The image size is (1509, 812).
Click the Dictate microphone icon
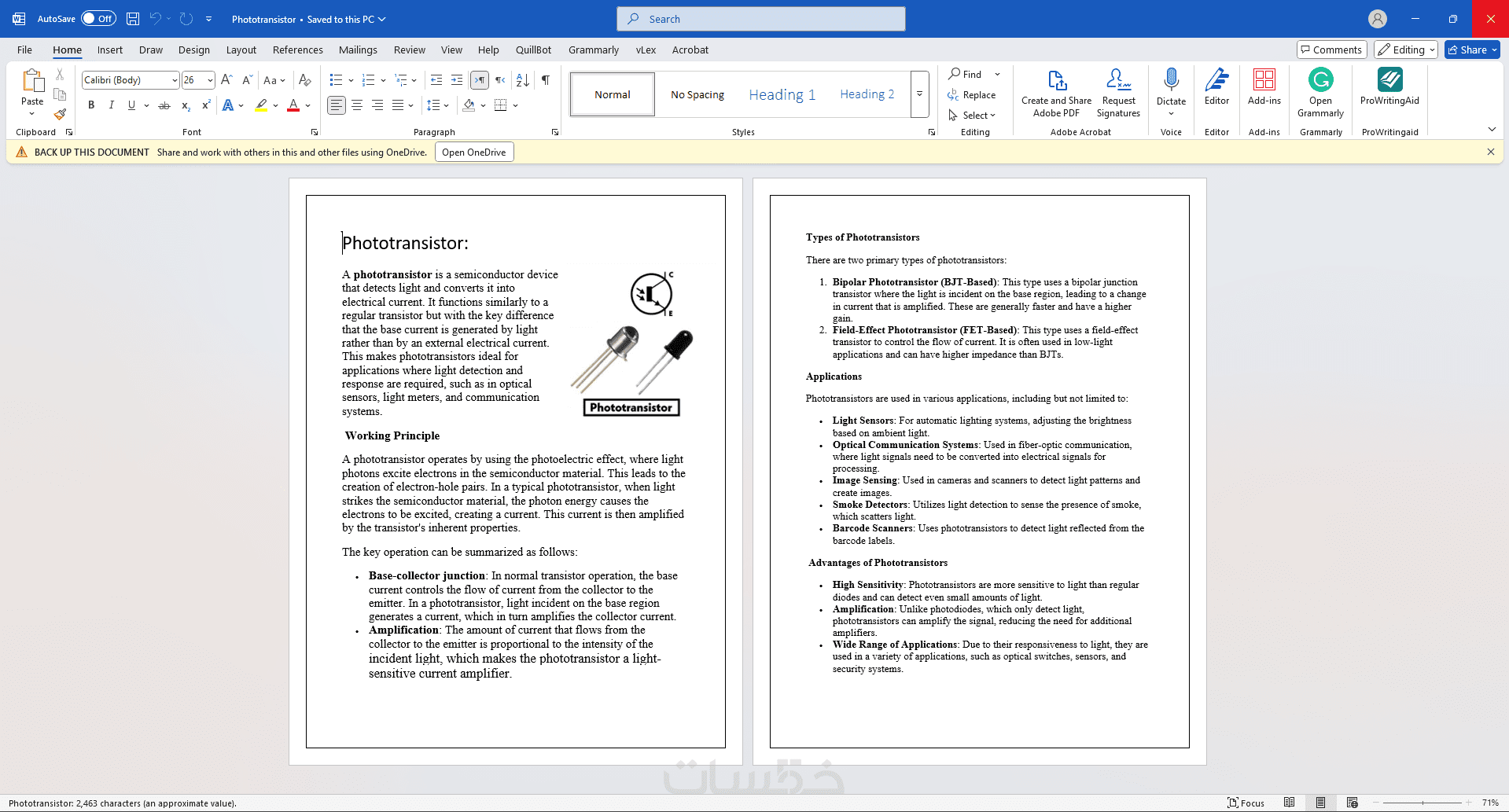1171,81
